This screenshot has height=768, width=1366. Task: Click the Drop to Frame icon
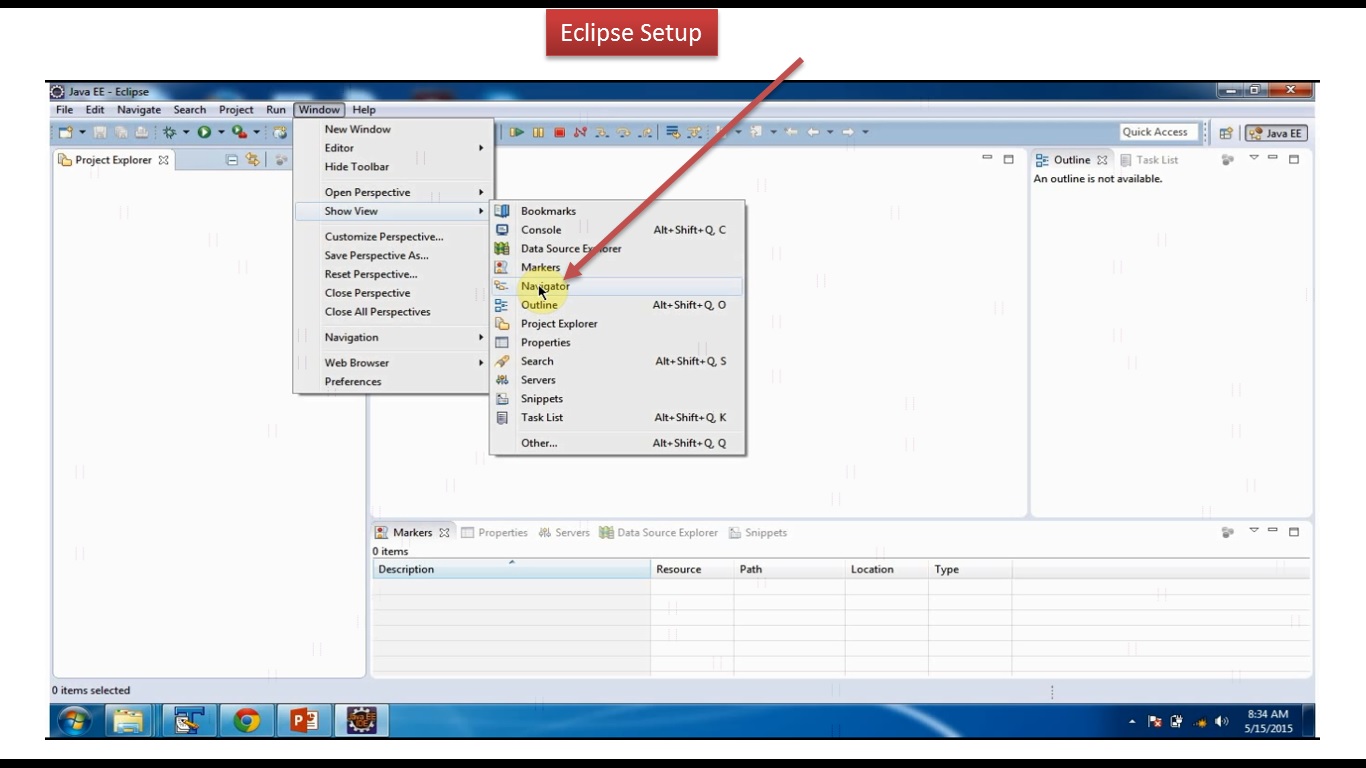click(x=673, y=132)
